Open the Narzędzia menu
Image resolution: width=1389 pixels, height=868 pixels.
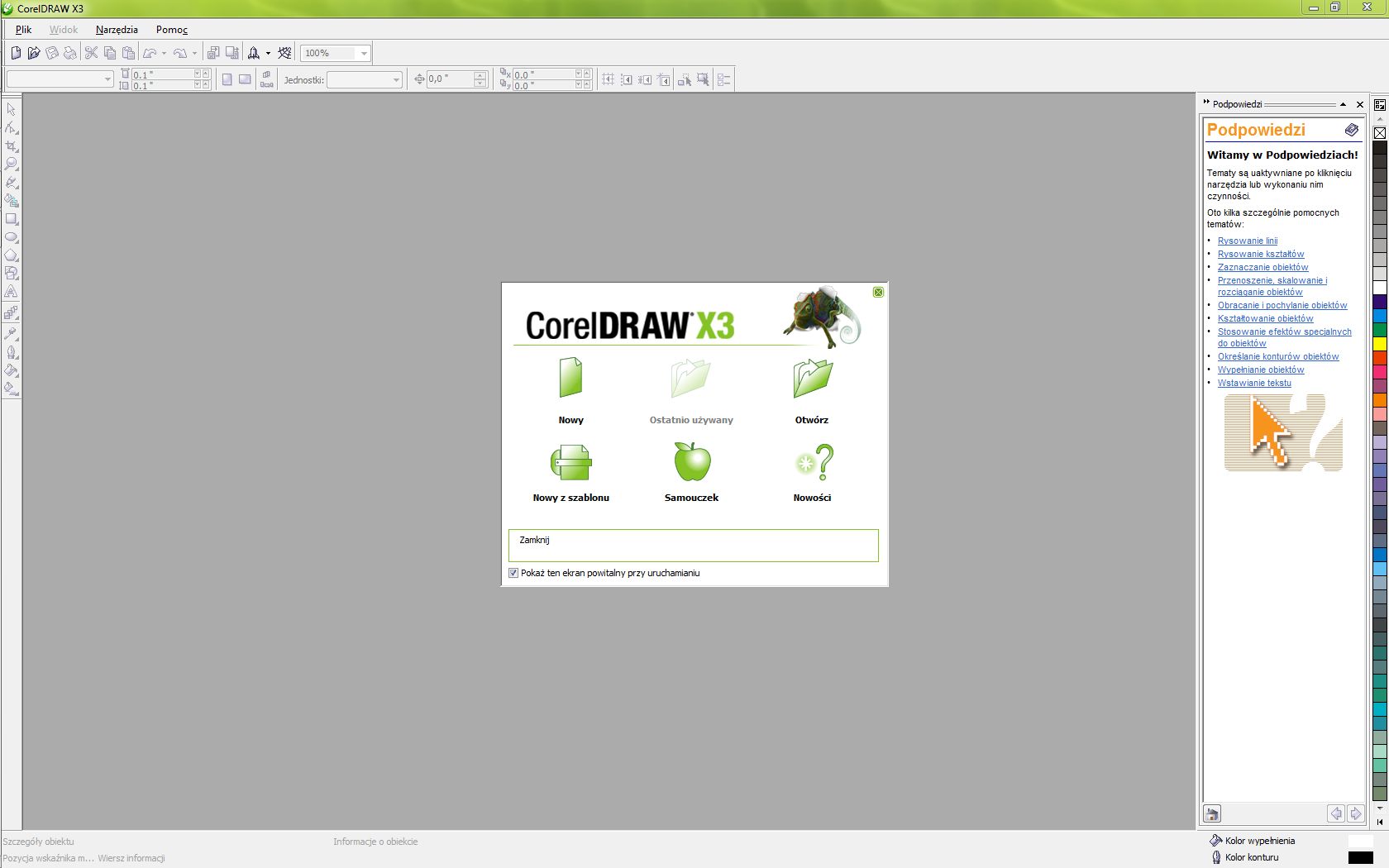(x=117, y=30)
